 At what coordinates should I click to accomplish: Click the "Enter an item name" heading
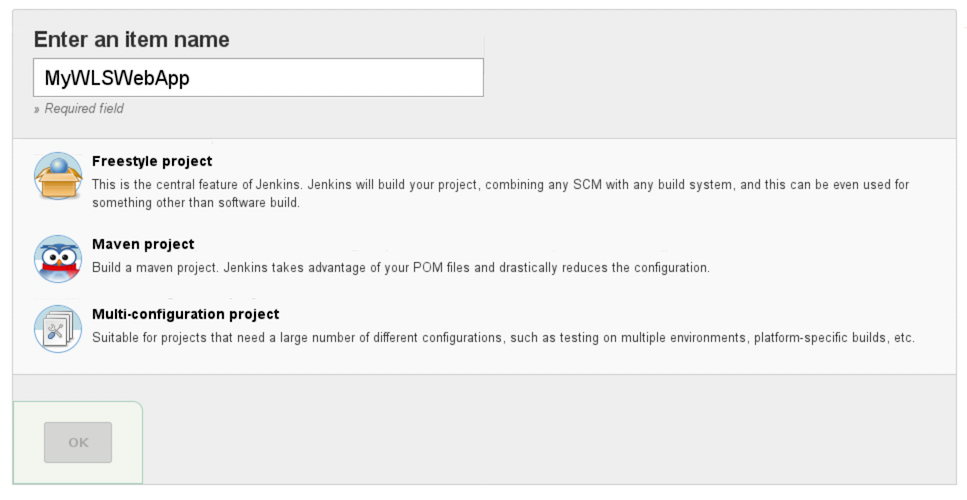(x=131, y=40)
